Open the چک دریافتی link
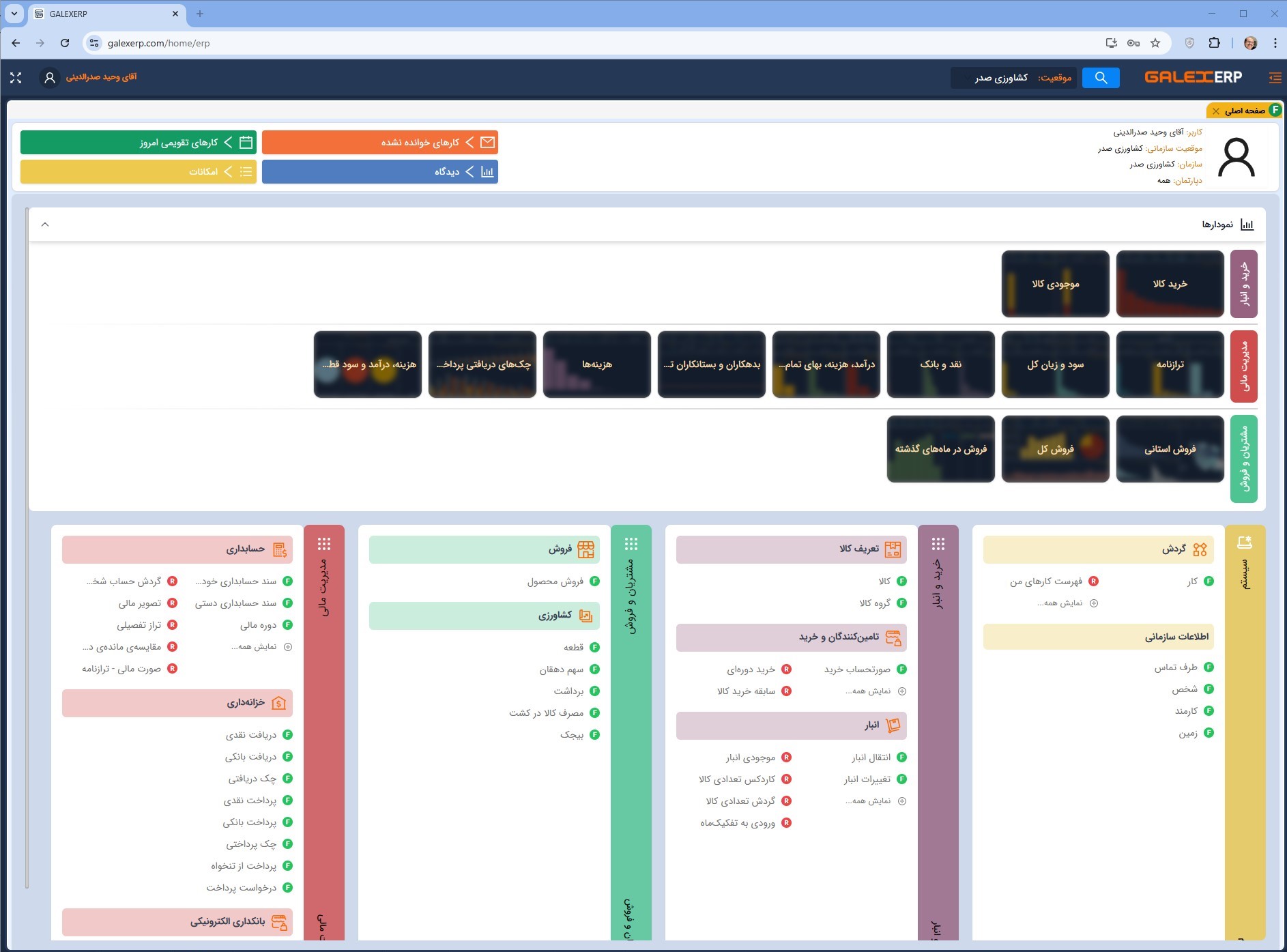Screen dimensions: 1287x952 coord(260,779)
